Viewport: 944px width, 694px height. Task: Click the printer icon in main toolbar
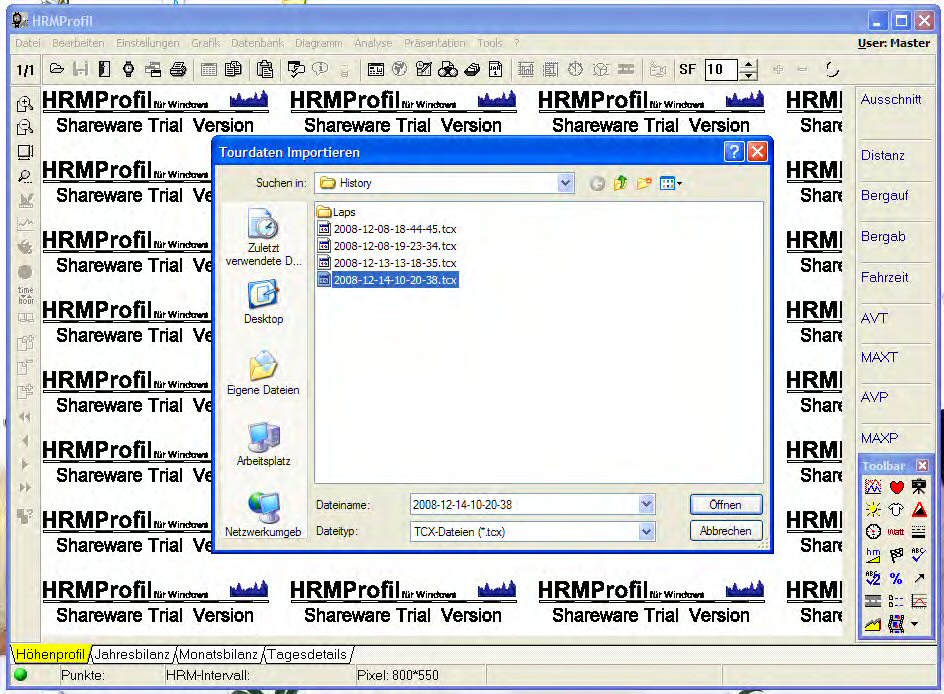click(x=178, y=69)
